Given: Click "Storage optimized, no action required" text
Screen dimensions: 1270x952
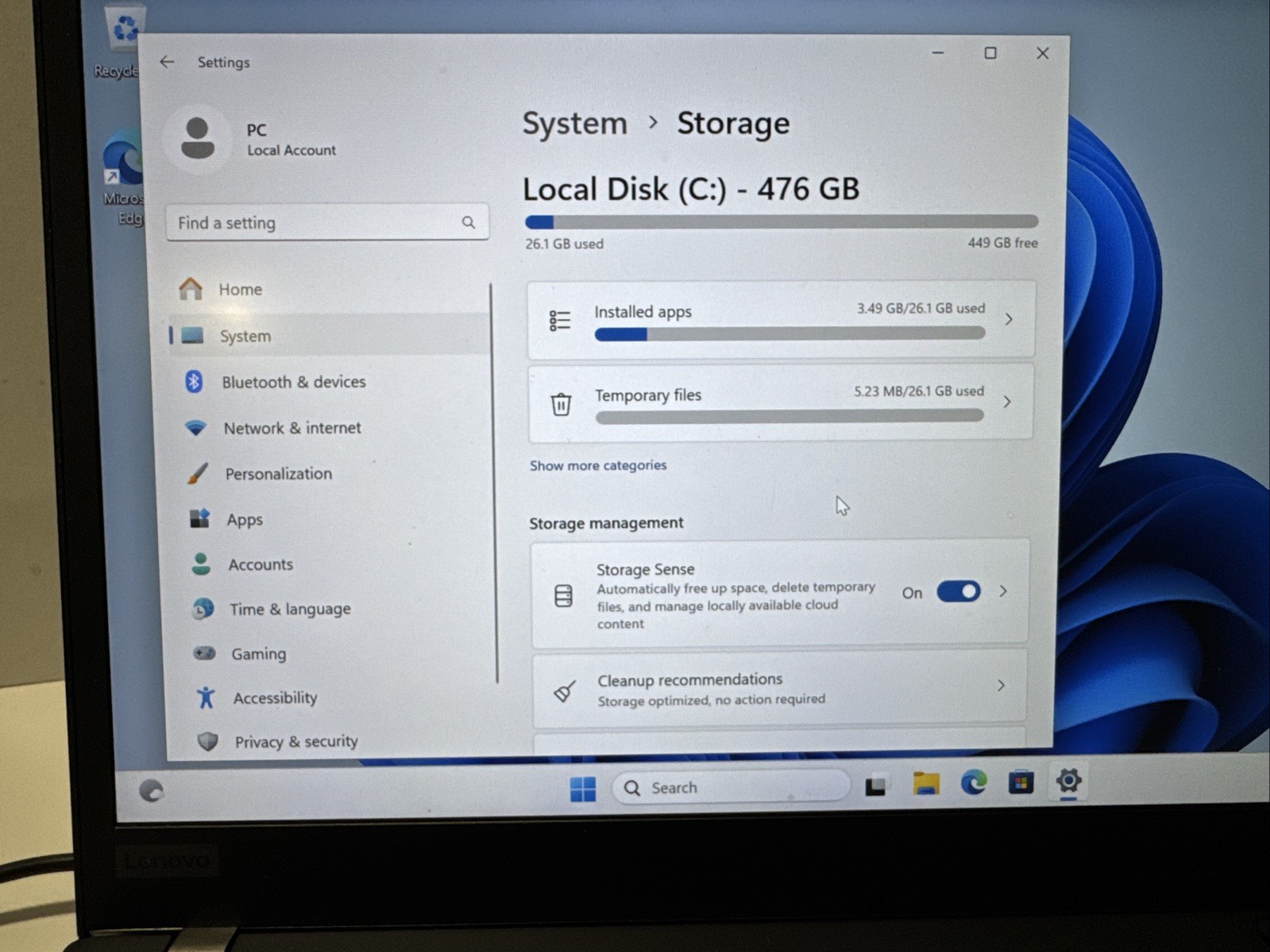Looking at the screenshot, I should coord(711,700).
